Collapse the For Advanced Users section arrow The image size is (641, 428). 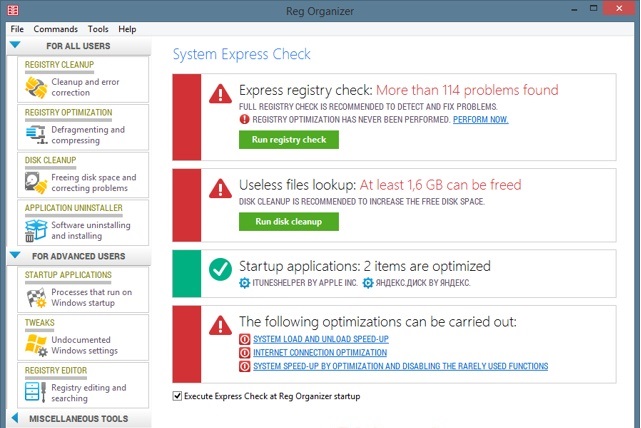pyautogui.click(x=15, y=255)
